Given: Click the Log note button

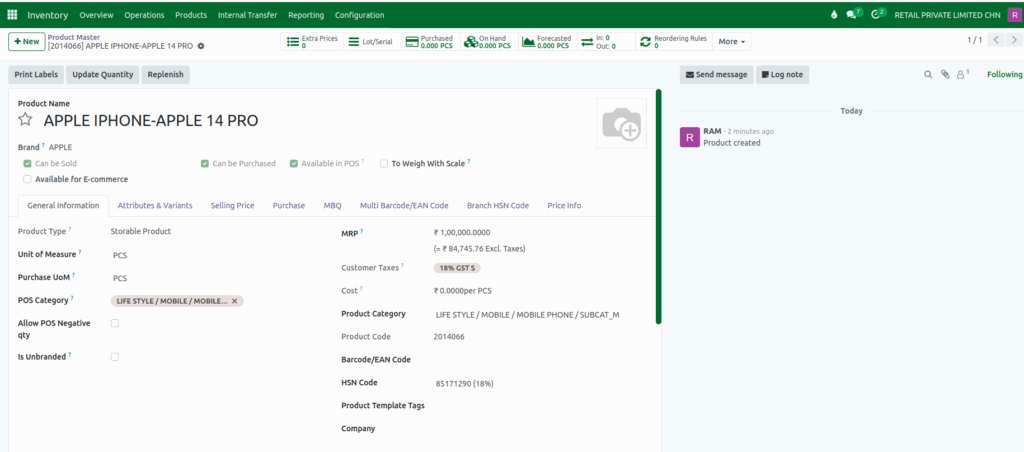Looking at the screenshot, I should (782, 74).
